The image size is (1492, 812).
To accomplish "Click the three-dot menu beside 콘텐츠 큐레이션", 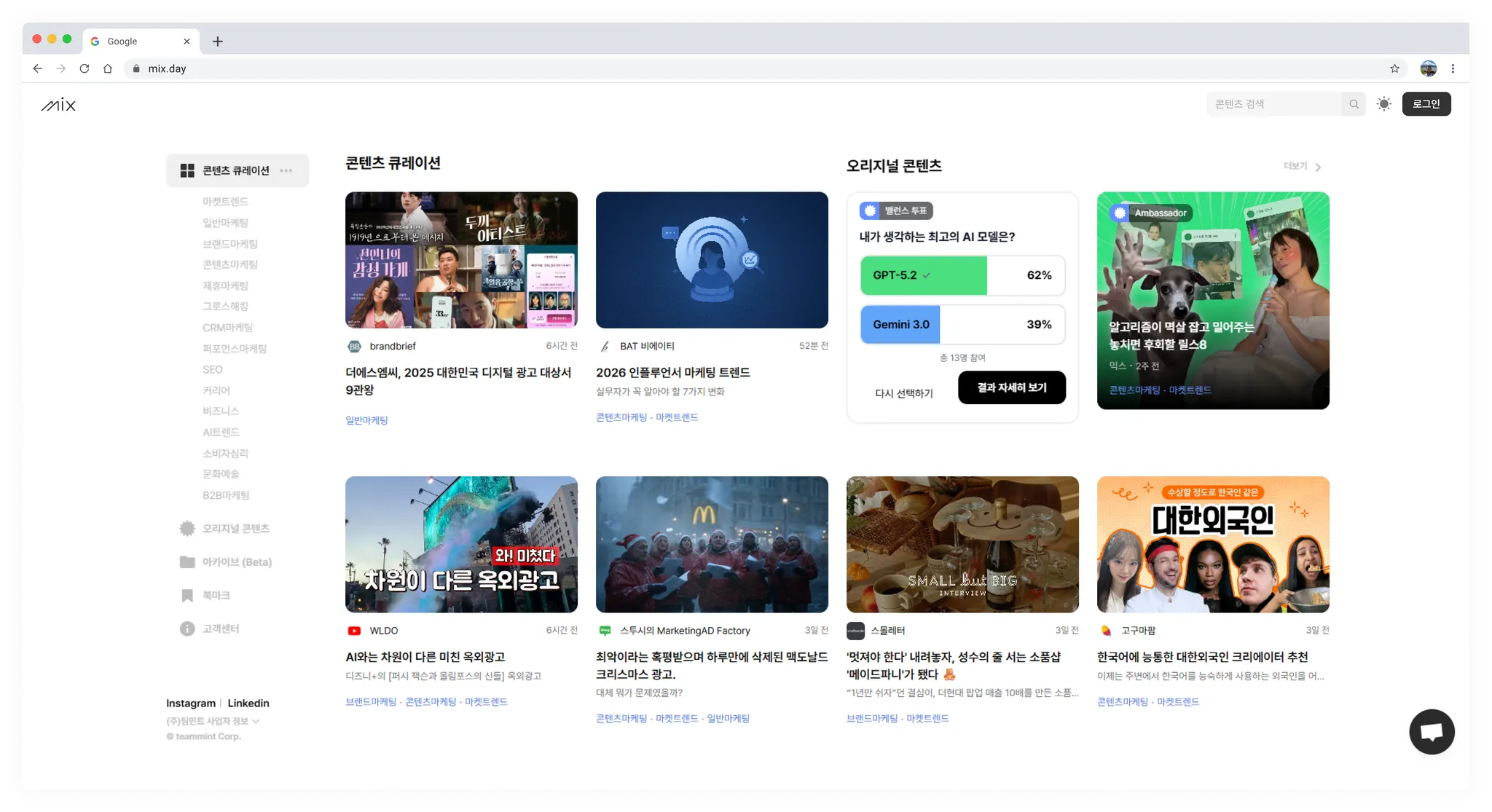I will [x=286, y=170].
